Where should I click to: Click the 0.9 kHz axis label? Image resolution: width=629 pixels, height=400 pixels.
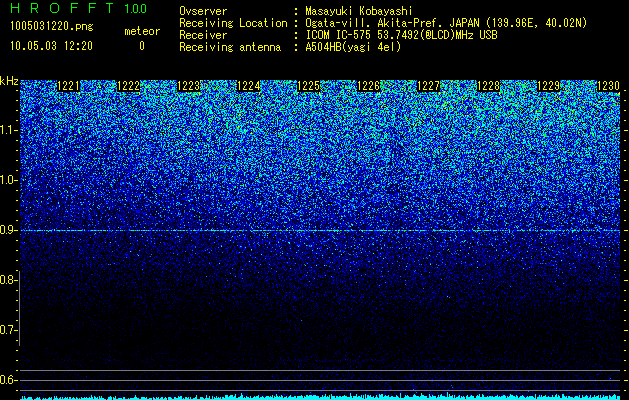(x=7, y=230)
